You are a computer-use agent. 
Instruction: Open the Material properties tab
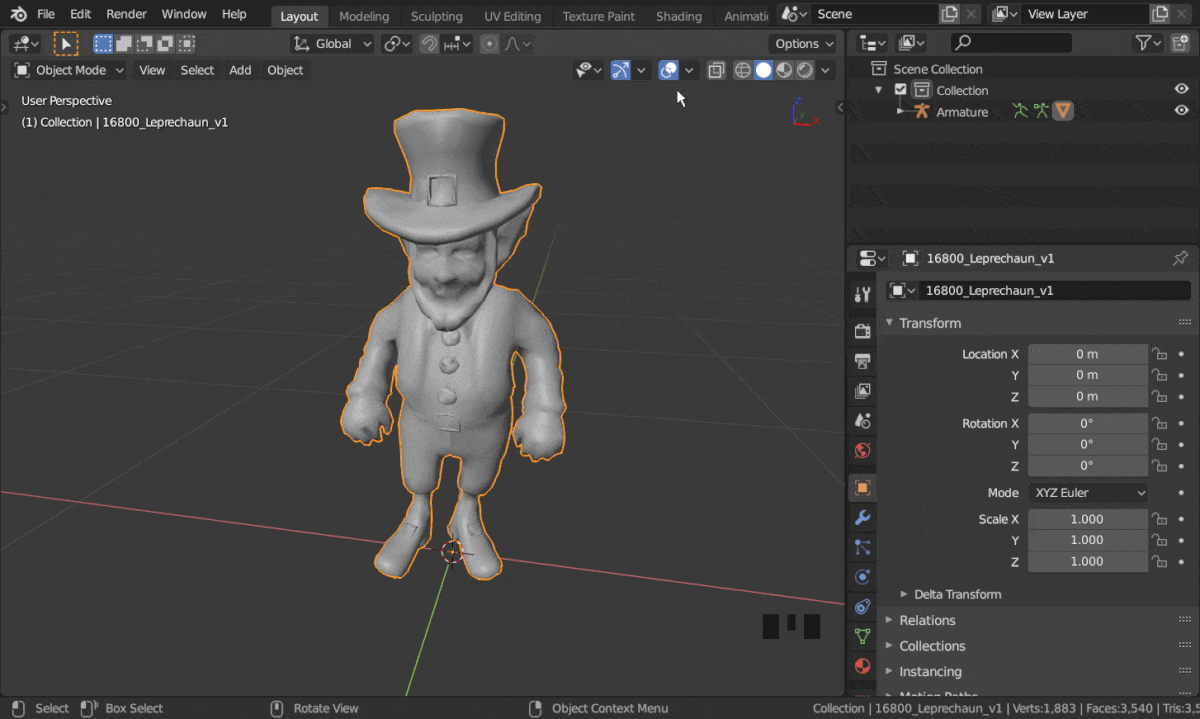point(862,666)
